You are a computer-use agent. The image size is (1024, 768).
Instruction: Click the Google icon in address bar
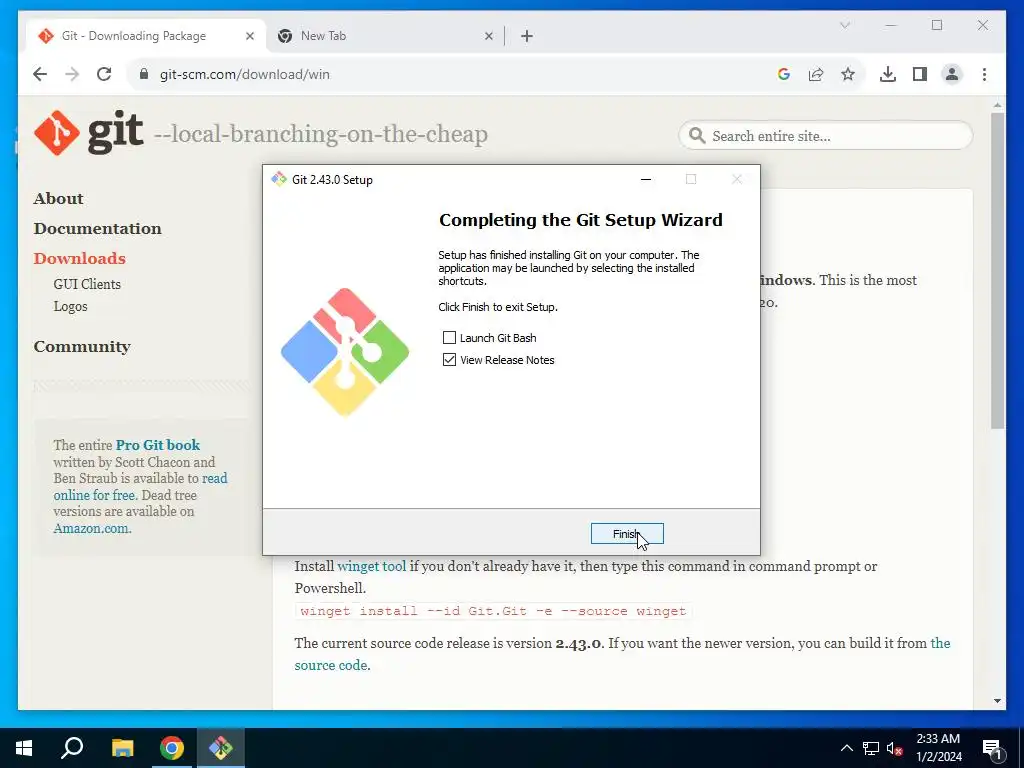click(x=784, y=74)
